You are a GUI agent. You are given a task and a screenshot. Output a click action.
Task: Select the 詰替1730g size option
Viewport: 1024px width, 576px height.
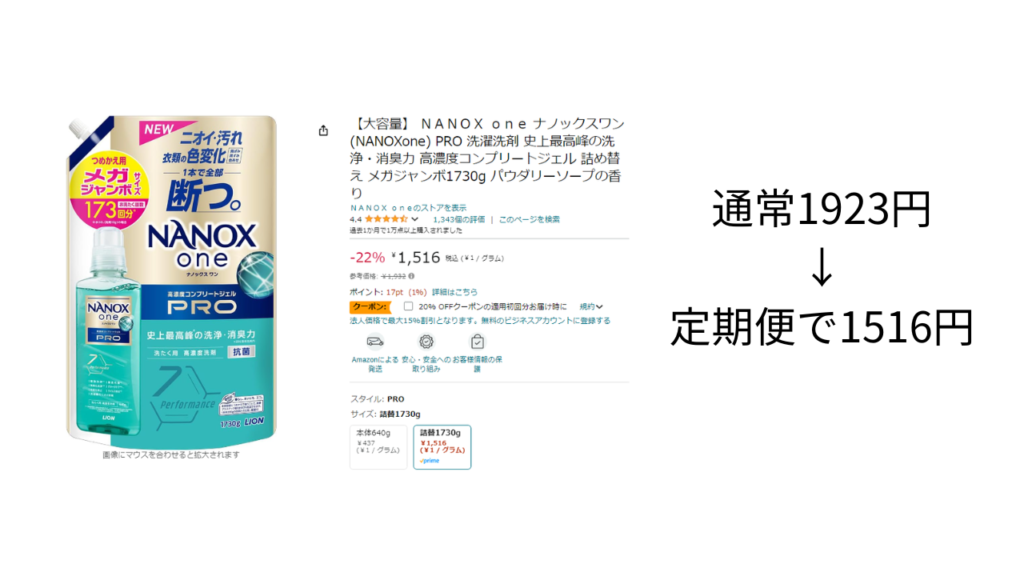click(x=442, y=447)
